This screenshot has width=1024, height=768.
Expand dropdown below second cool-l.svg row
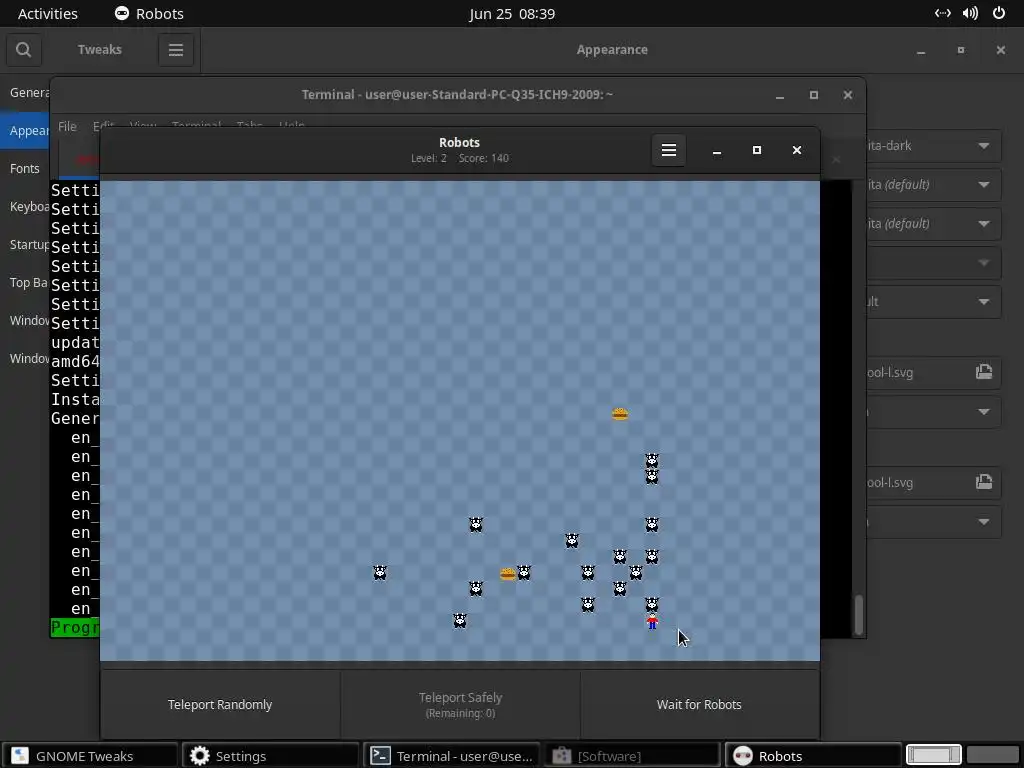coord(984,522)
